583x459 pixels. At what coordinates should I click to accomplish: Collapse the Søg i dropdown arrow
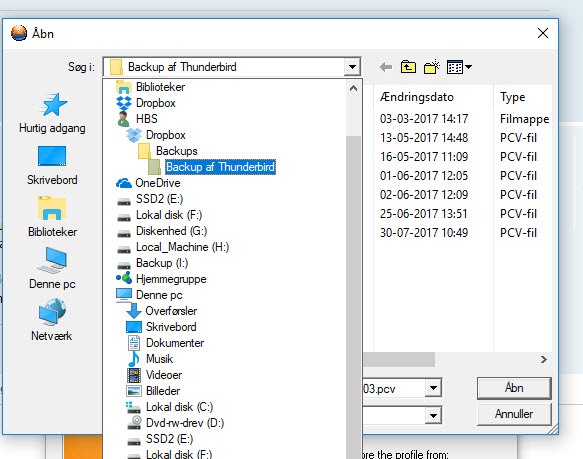click(352, 67)
